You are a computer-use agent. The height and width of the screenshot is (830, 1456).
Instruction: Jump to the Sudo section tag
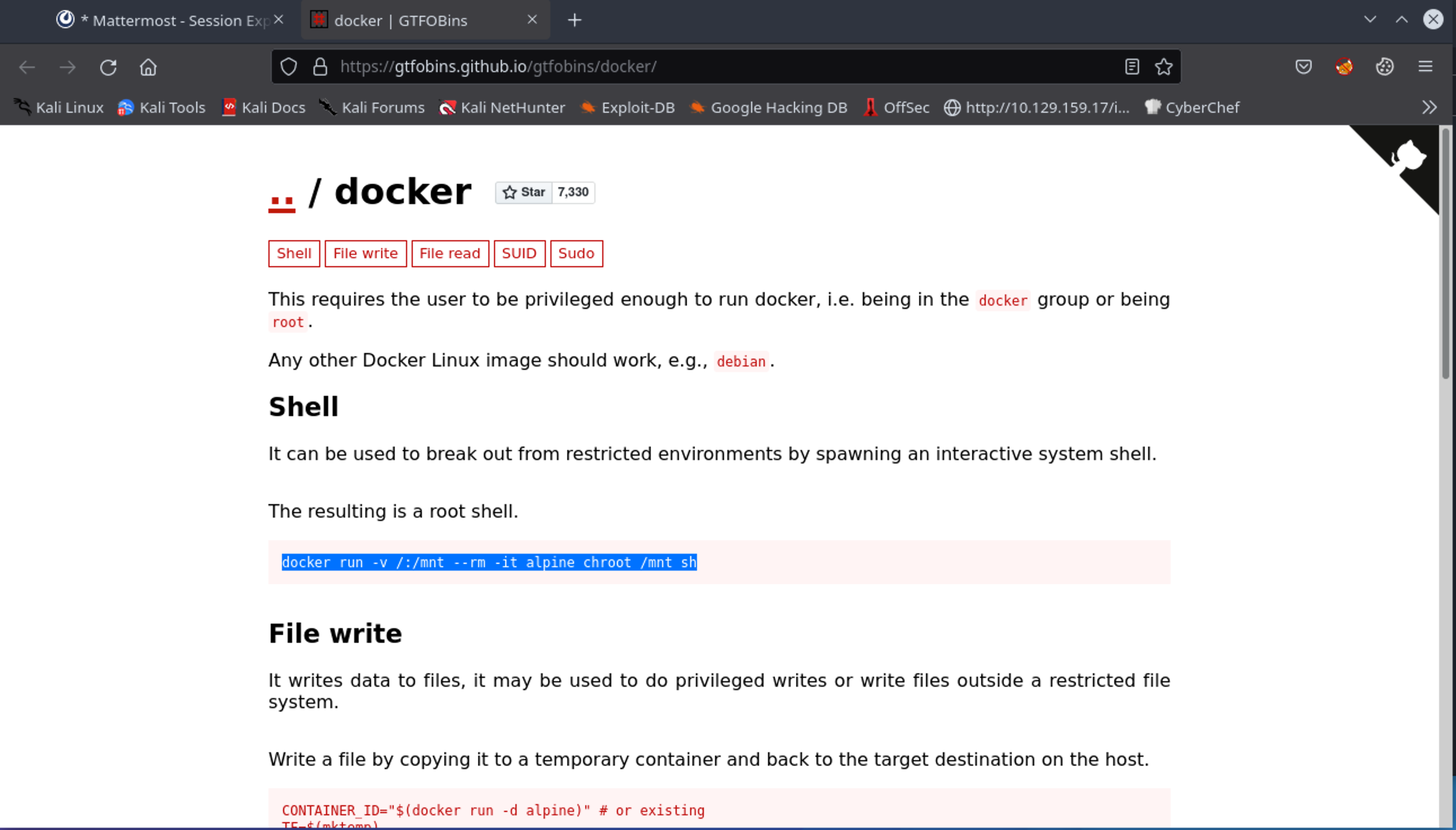(x=576, y=253)
